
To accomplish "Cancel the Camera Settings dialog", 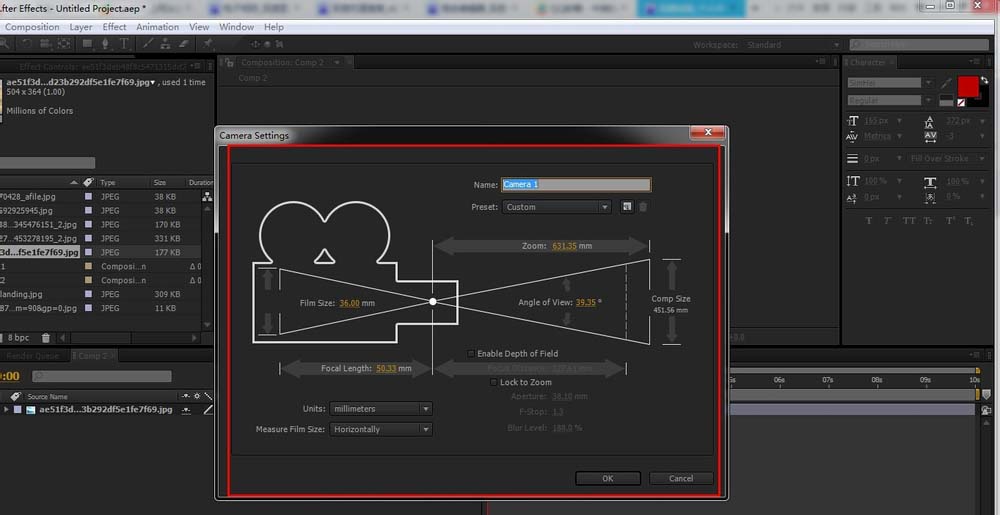I will click(x=681, y=478).
